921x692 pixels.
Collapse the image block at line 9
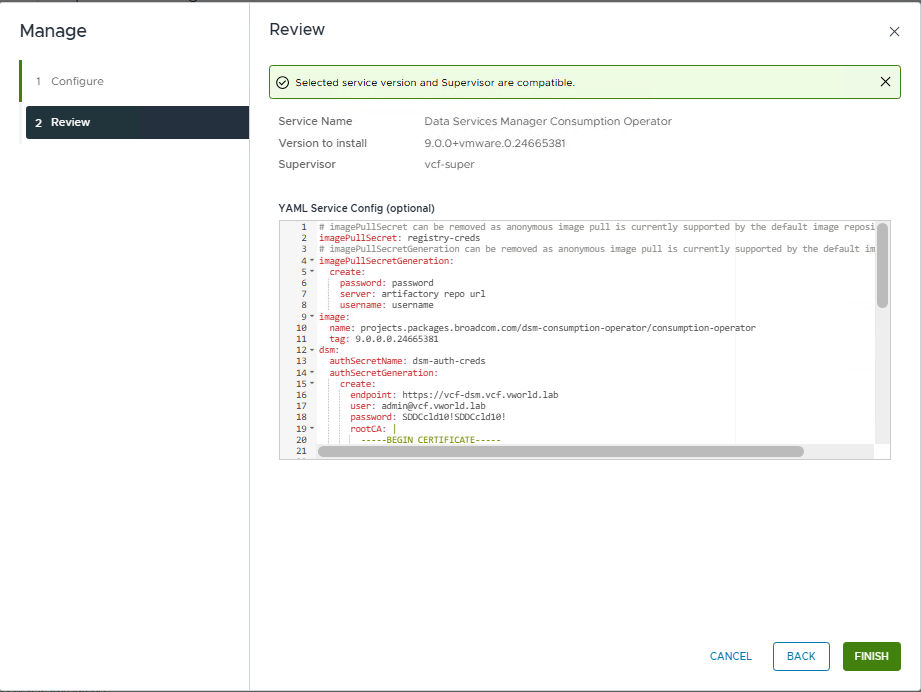click(x=312, y=316)
